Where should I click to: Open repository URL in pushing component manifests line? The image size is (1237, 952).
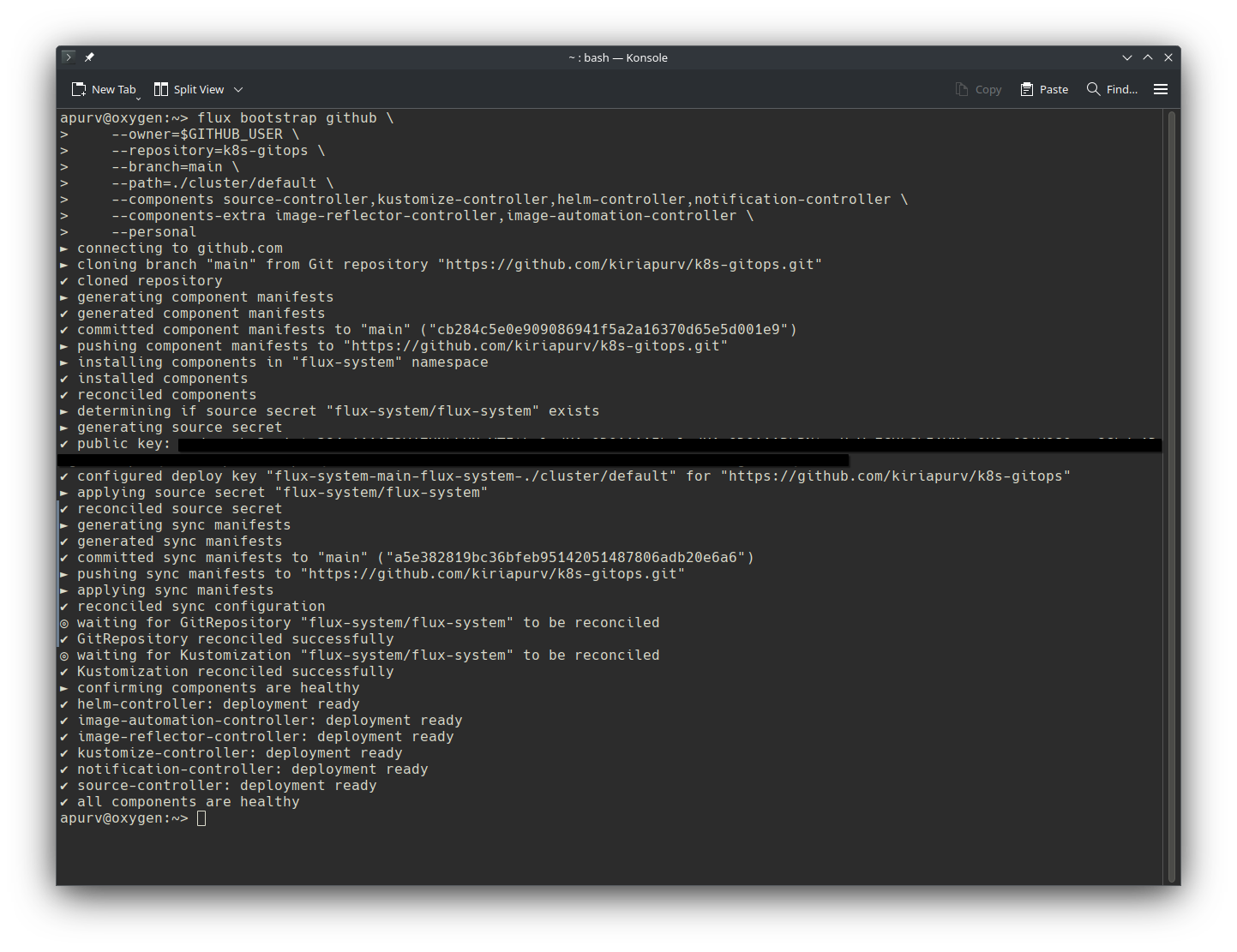tap(535, 346)
